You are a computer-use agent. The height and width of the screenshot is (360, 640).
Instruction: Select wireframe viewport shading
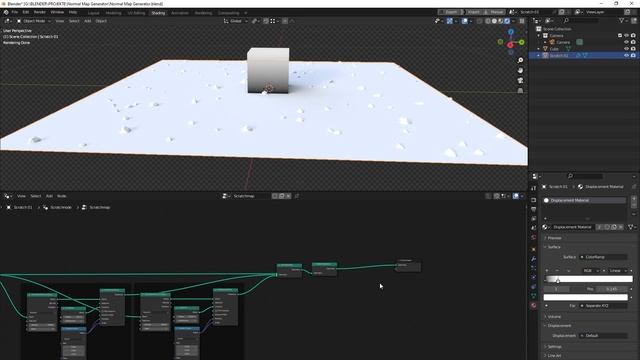tap(488, 21)
